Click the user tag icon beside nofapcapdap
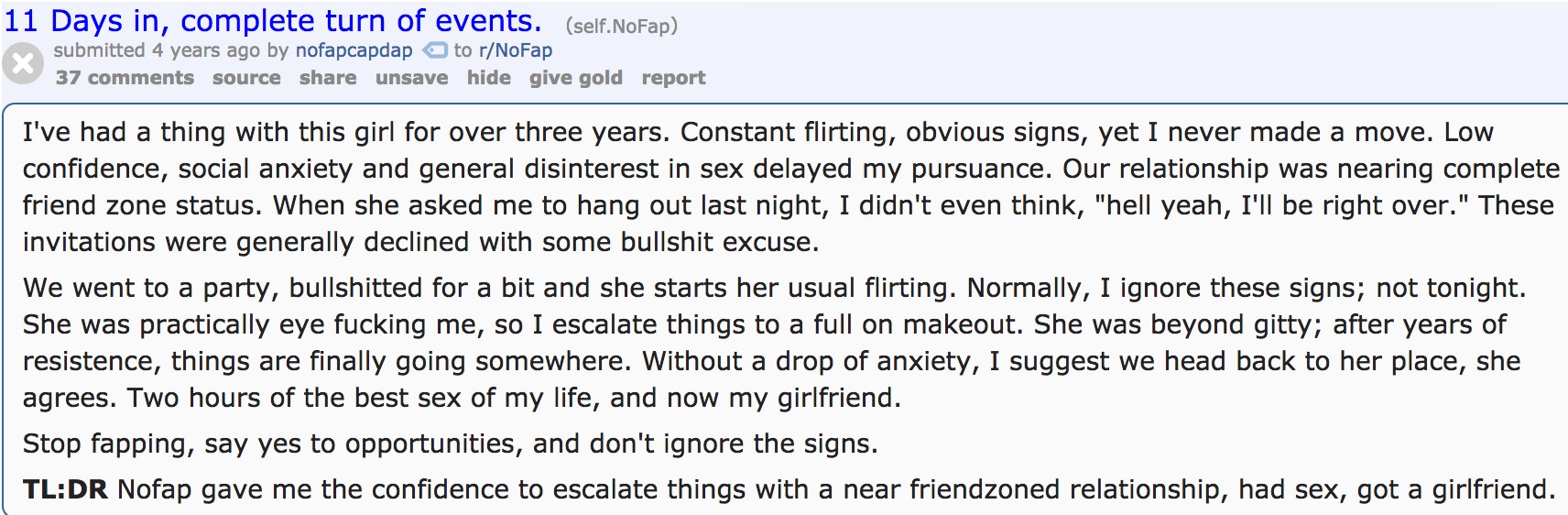The height and width of the screenshot is (515, 1568). pos(433,50)
